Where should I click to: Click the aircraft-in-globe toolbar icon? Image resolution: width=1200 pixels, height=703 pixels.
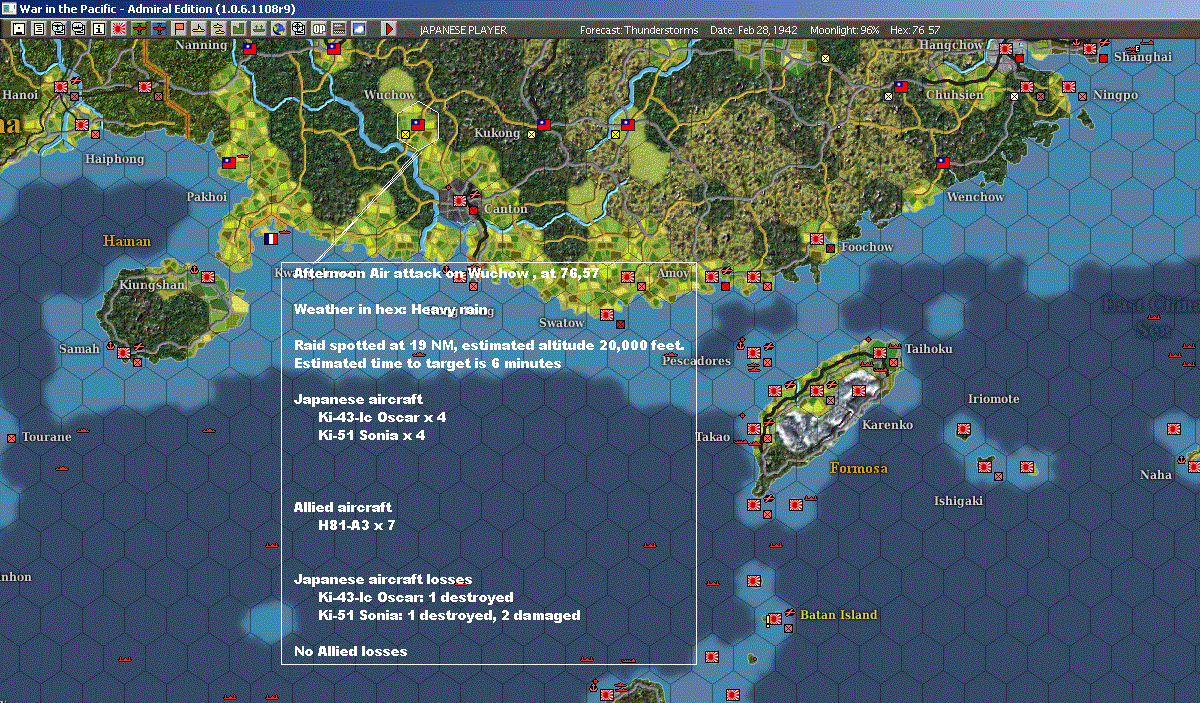tap(59, 29)
